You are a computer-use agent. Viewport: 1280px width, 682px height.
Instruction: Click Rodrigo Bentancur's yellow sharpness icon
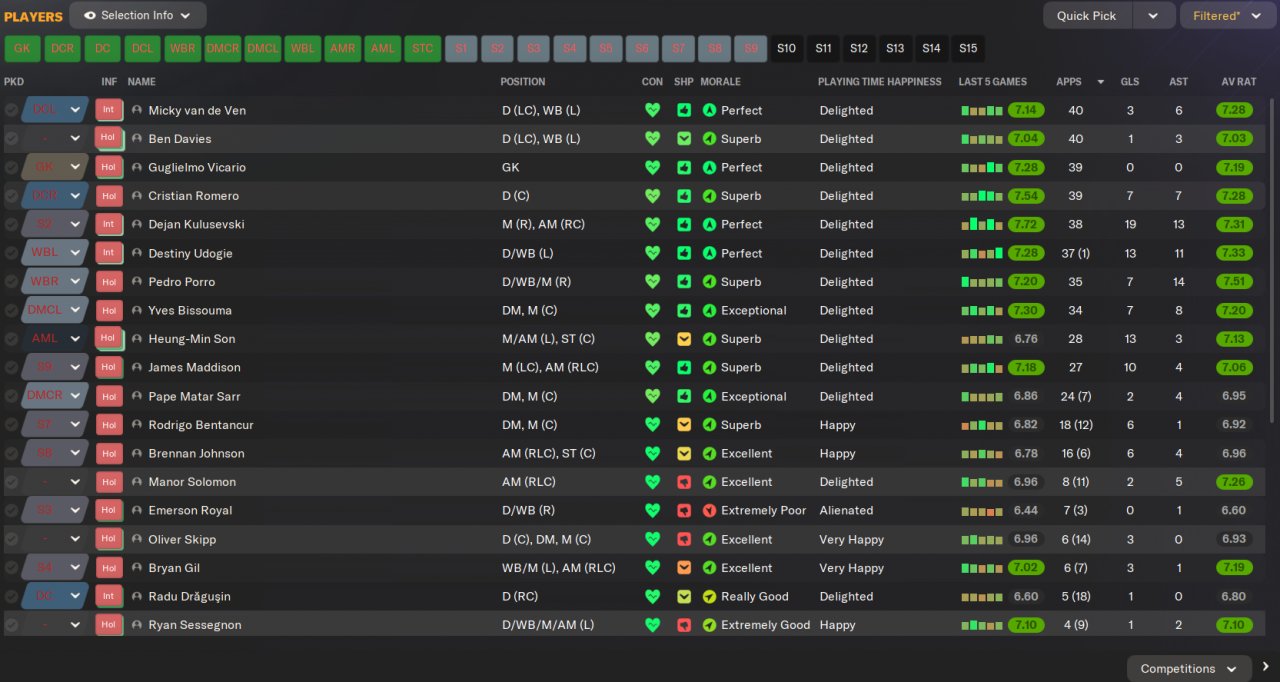coord(684,425)
